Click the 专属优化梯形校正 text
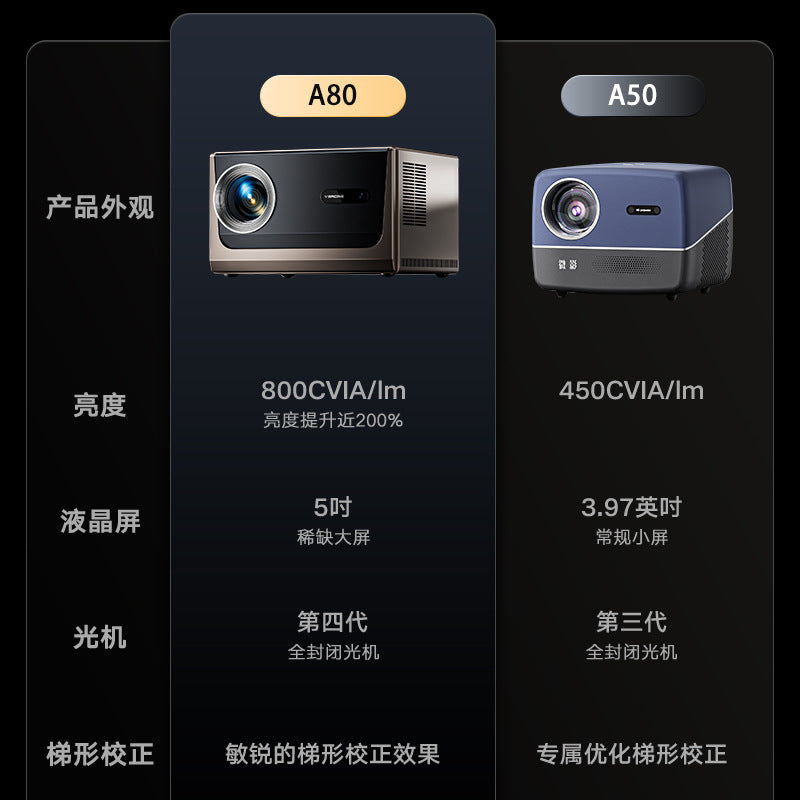Image resolution: width=800 pixels, height=800 pixels. click(632, 754)
